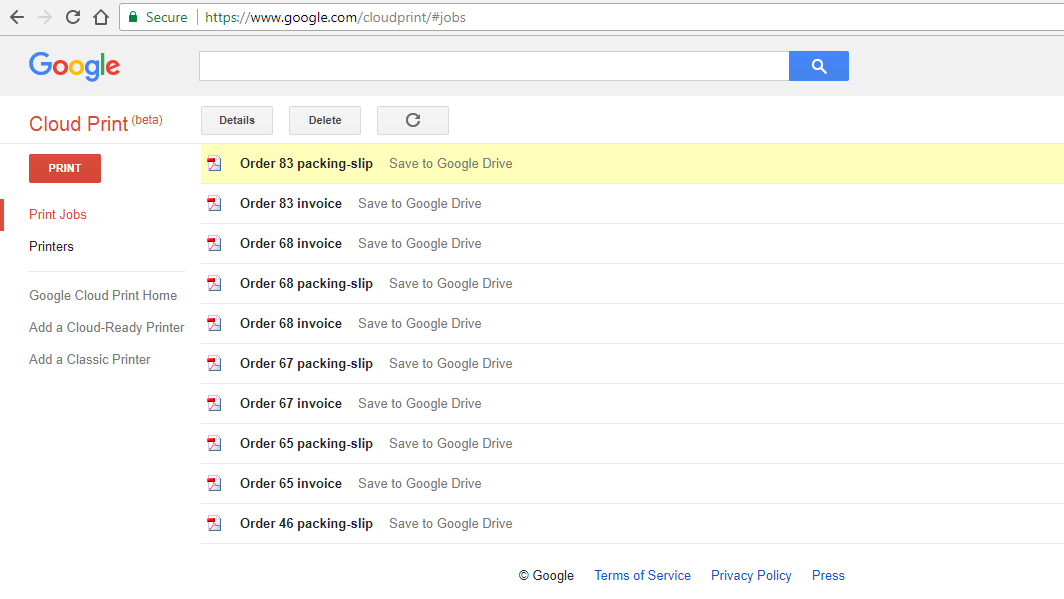Open the Terms of Service link
The width and height of the screenshot is (1064, 599).
(x=643, y=575)
